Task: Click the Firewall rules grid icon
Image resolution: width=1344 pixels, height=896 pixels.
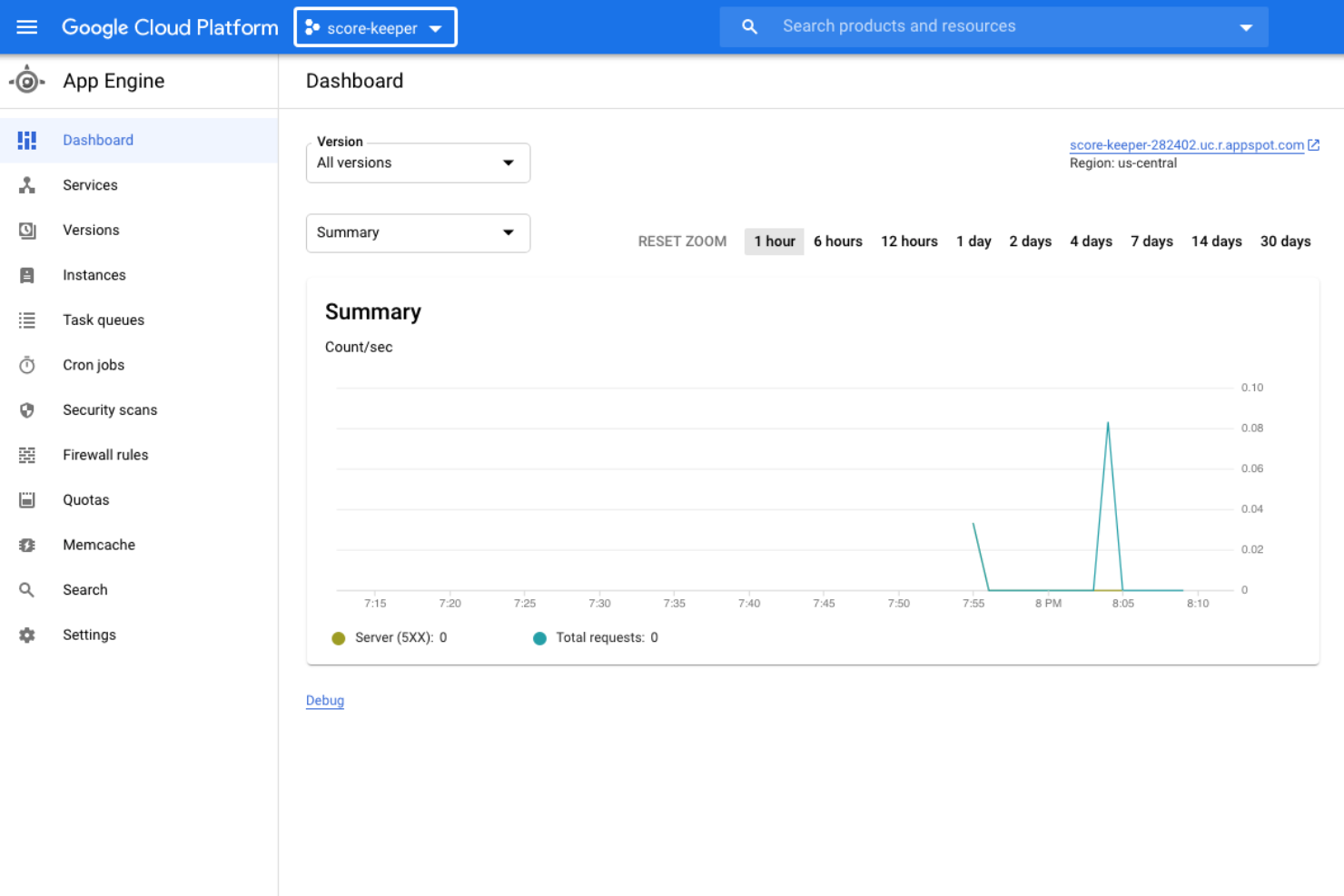Action: point(27,455)
